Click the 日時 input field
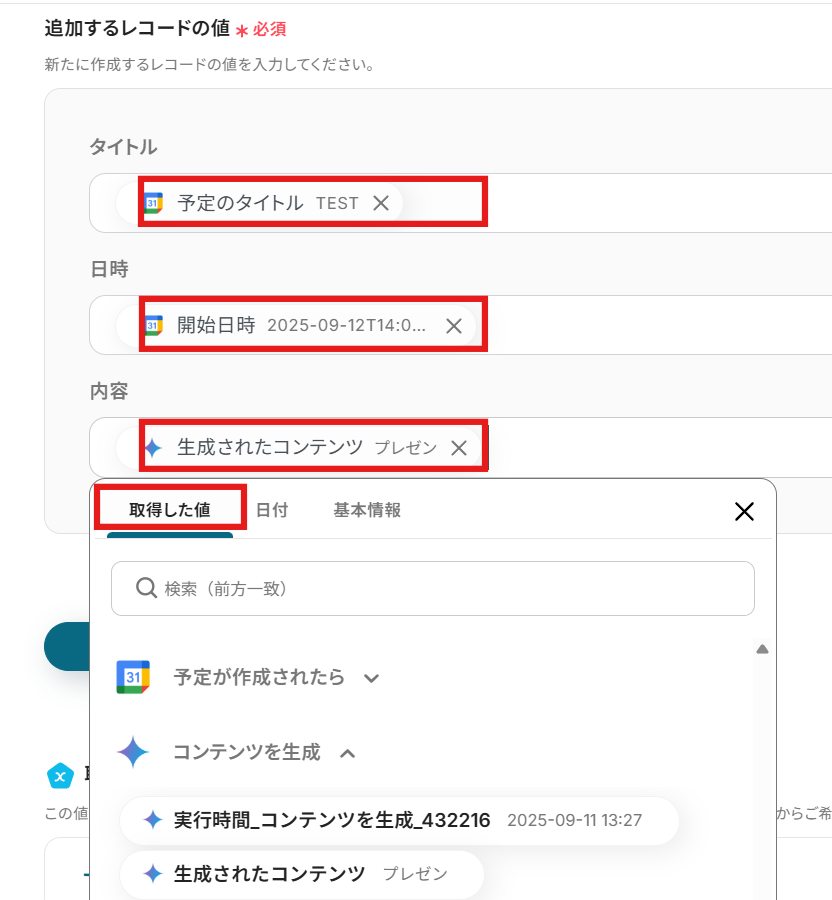The height and width of the screenshot is (900, 832). click(x=461, y=325)
